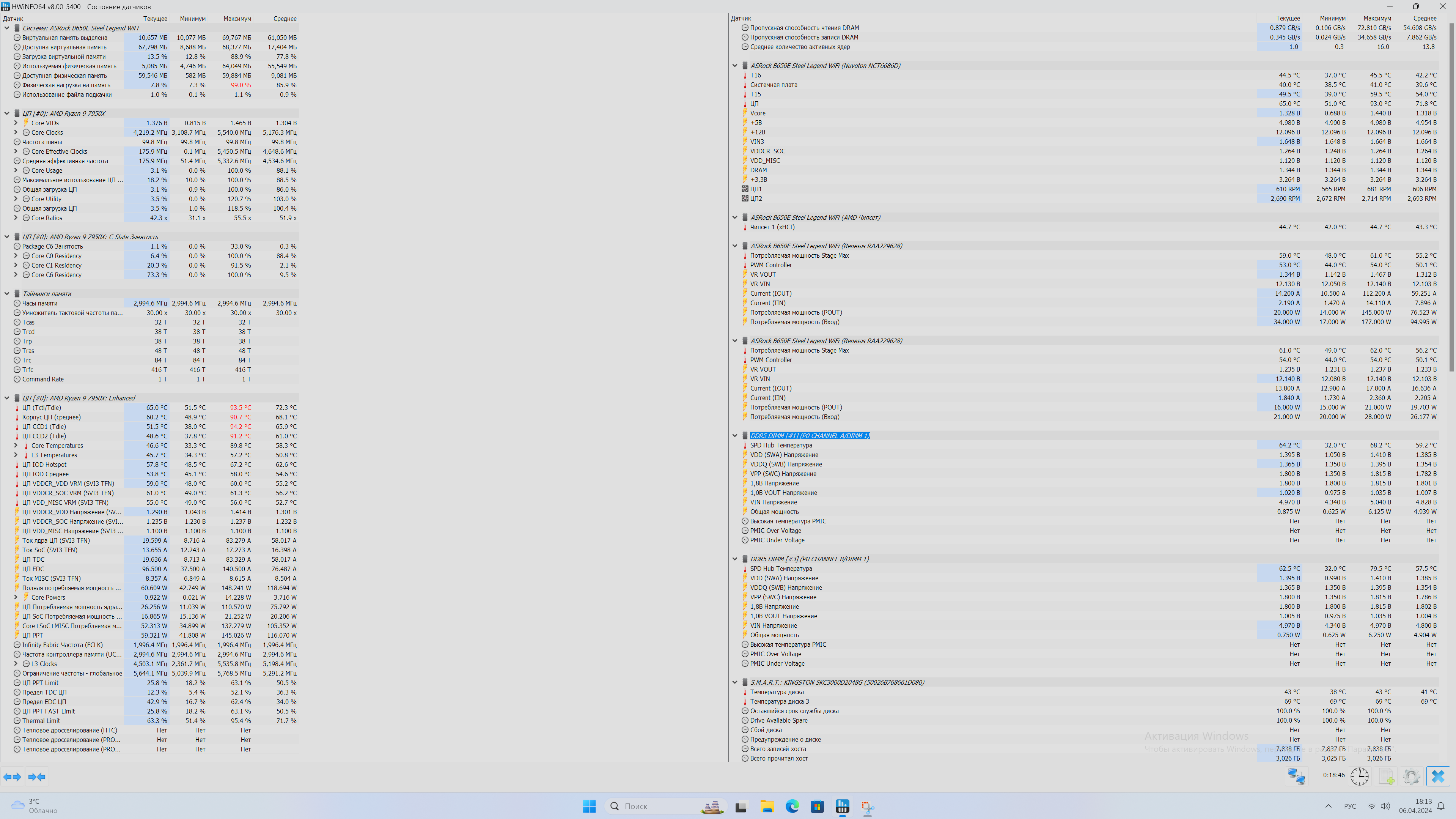Viewport: 1456px width, 819px height.
Task: Click the shrink columns arrows button
Action: tap(37, 776)
